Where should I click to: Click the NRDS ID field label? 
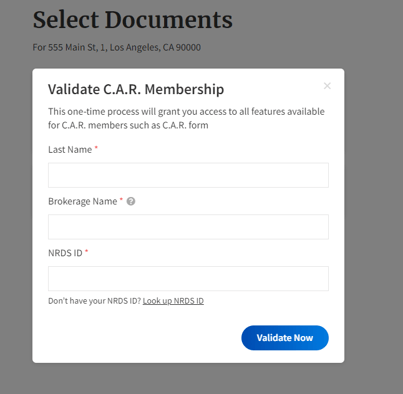pyautogui.click(x=65, y=253)
